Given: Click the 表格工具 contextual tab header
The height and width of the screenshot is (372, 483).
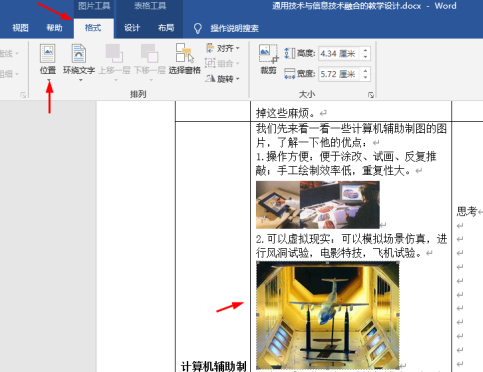Looking at the screenshot, I should point(150,6).
